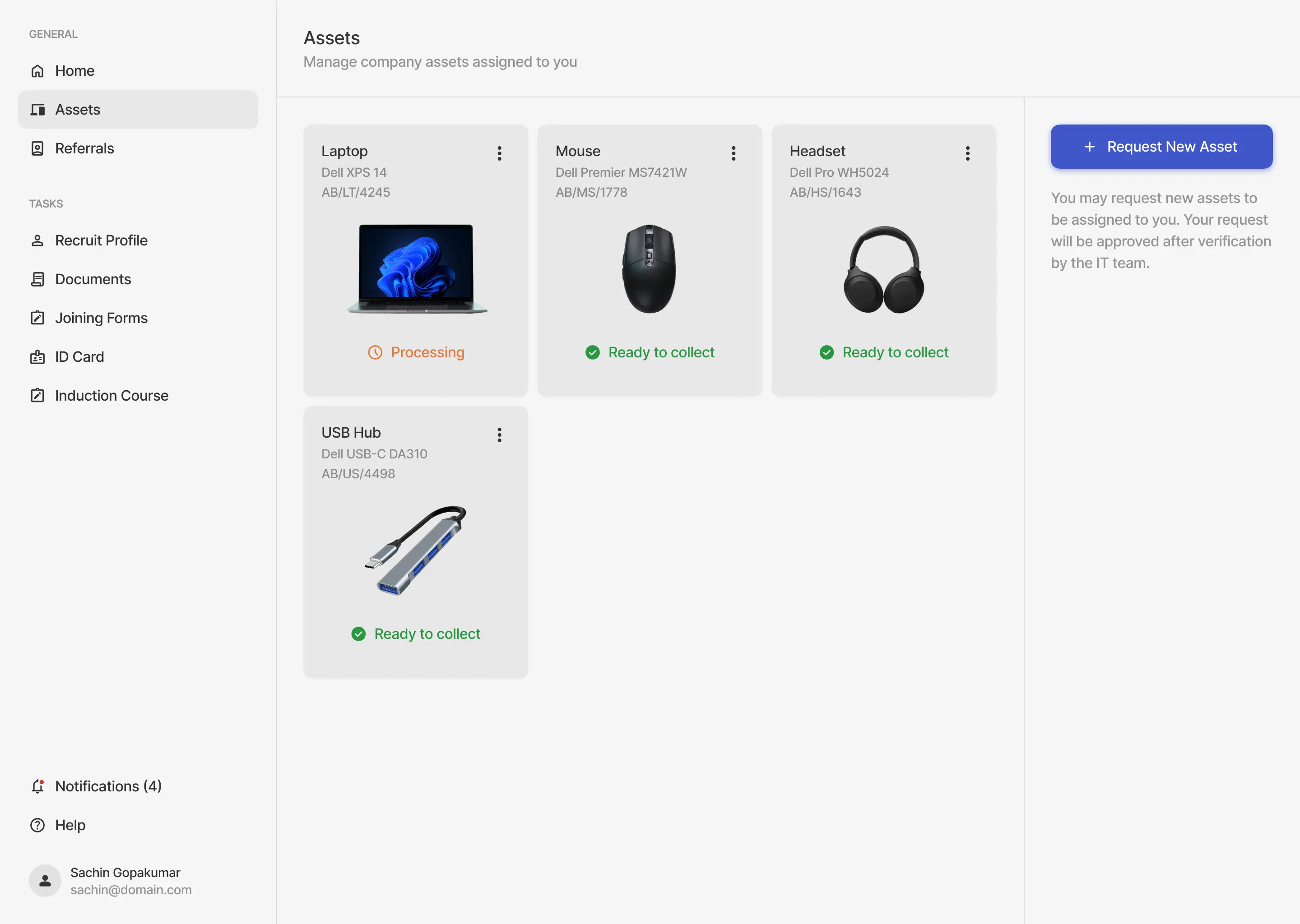Click the Dell Pro WH5024 text
The width and height of the screenshot is (1300, 924).
839,172
